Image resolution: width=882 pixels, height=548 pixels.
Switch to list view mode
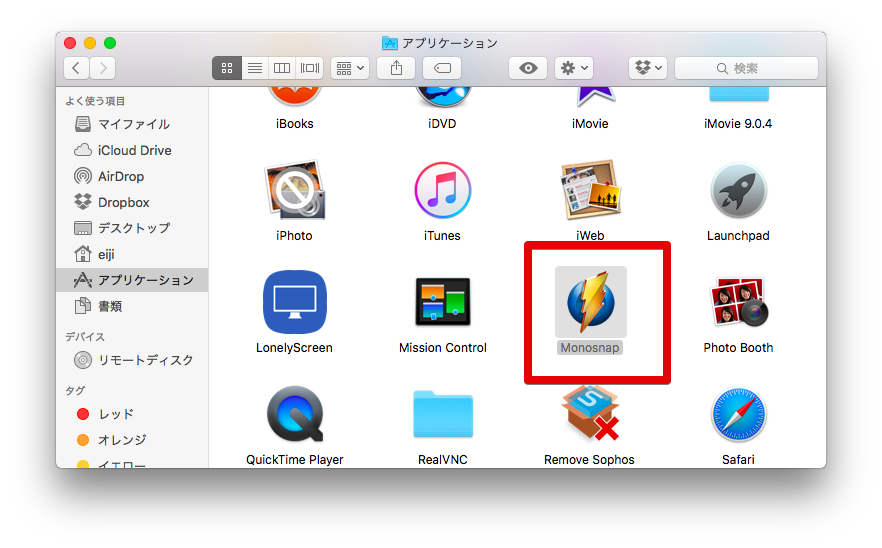click(x=254, y=68)
